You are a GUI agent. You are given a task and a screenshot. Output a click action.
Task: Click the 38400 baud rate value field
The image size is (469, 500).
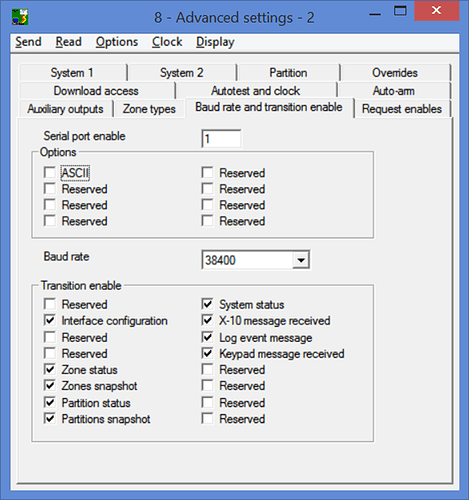247,260
